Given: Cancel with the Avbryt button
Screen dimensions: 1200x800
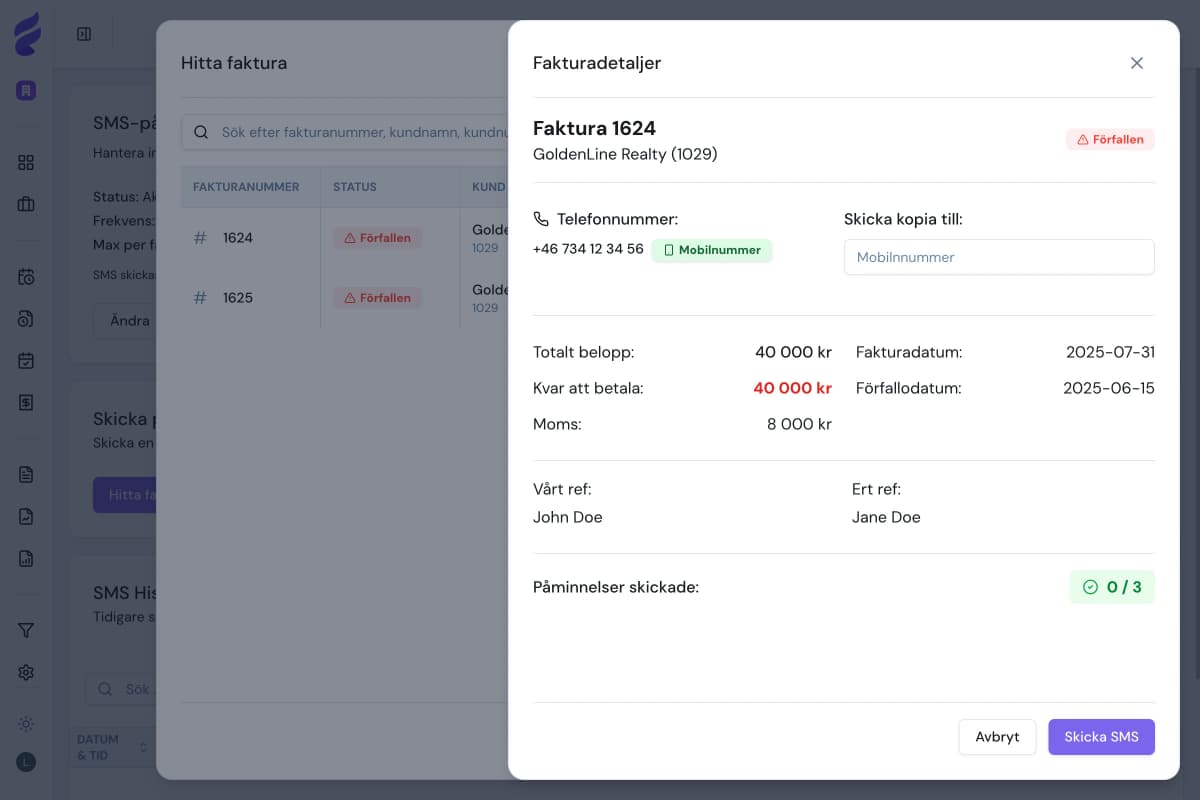Looking at the screenshot, I should pyautogui.click(x=997, y=736).
